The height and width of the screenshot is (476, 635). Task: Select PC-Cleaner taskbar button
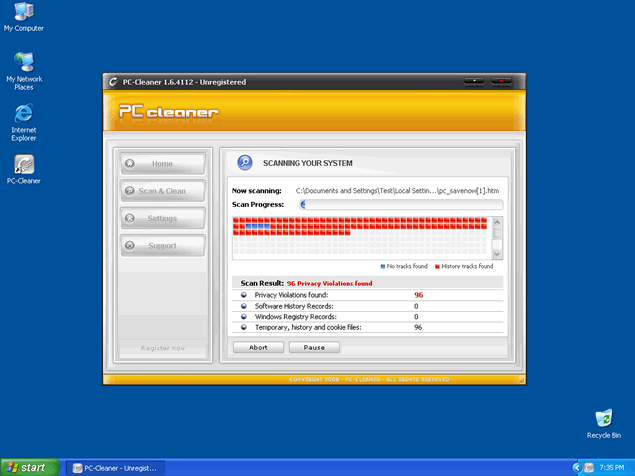click(x=117, y=467)
